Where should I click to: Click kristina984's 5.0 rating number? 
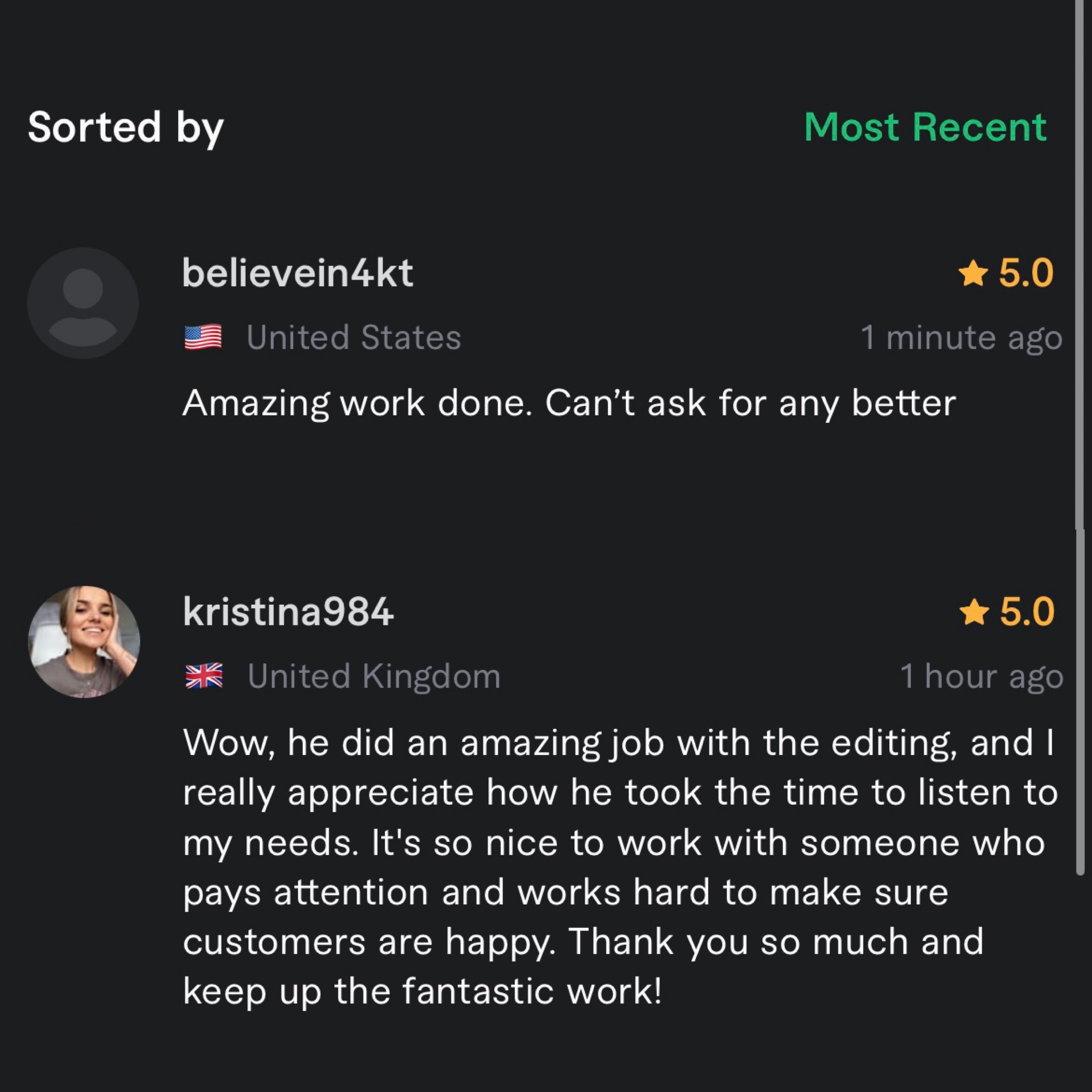pyautogui.click(x=1026, y=612)
